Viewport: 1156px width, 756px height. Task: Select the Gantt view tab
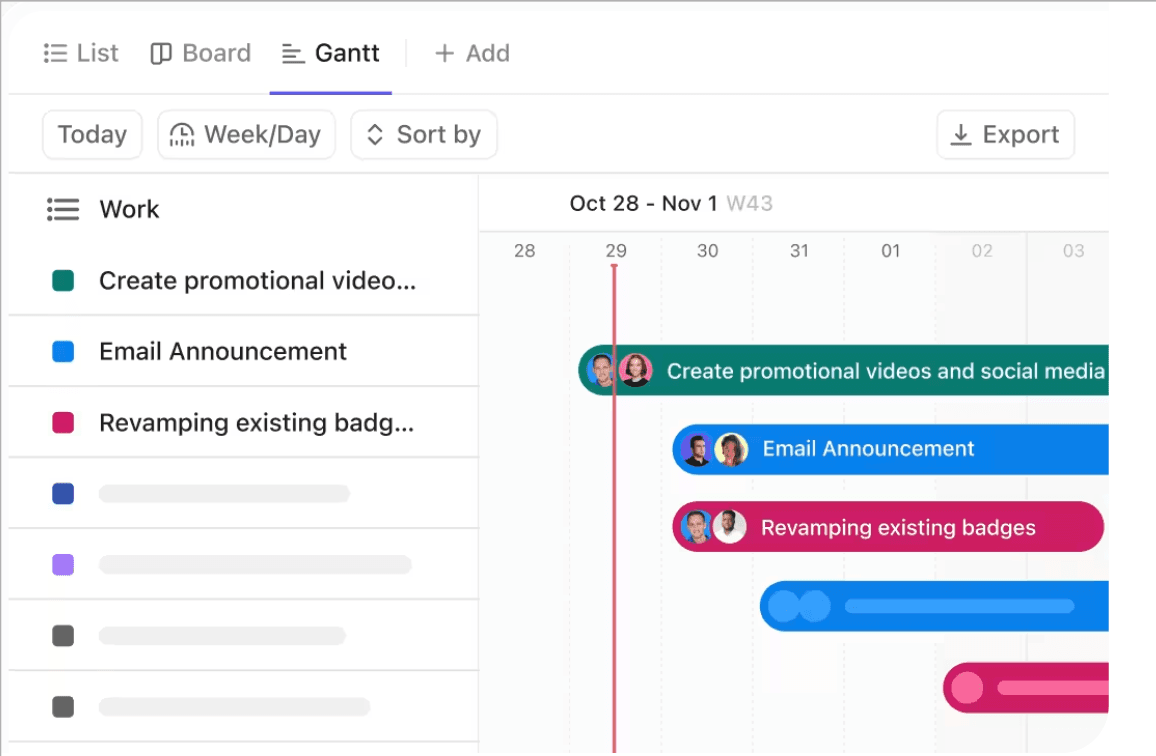click(x=330, y=53)
